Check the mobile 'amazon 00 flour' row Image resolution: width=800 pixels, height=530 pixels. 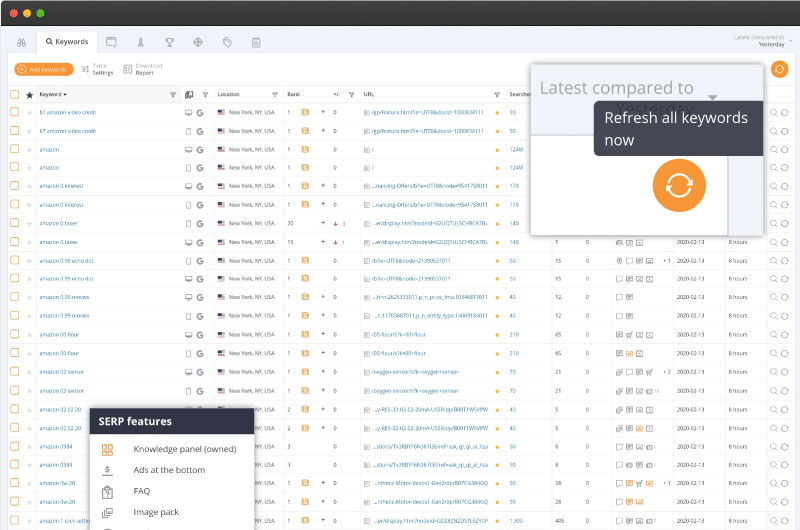[15, 352]
